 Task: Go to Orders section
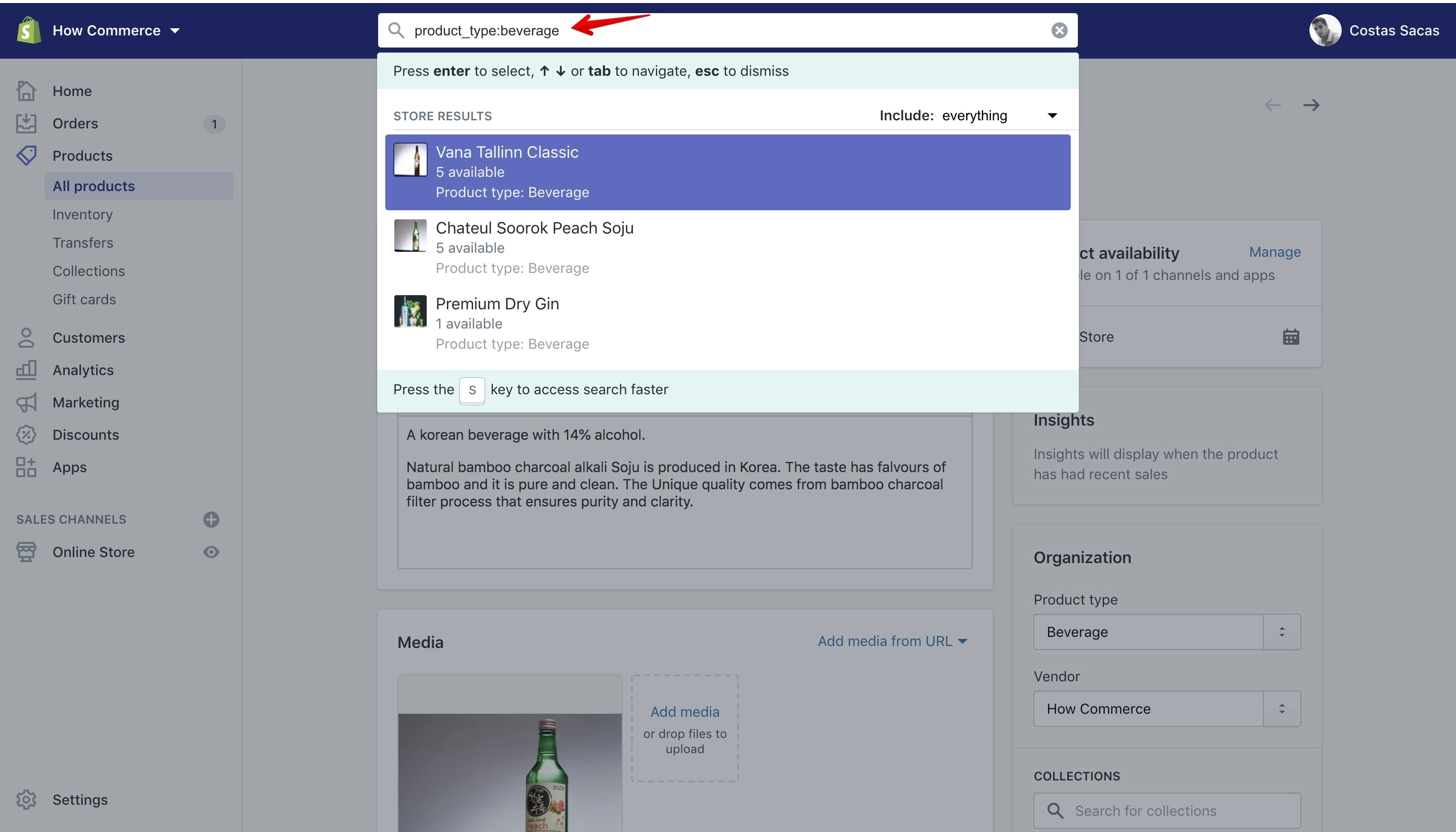pyautogui.click(x=75, y=123)
